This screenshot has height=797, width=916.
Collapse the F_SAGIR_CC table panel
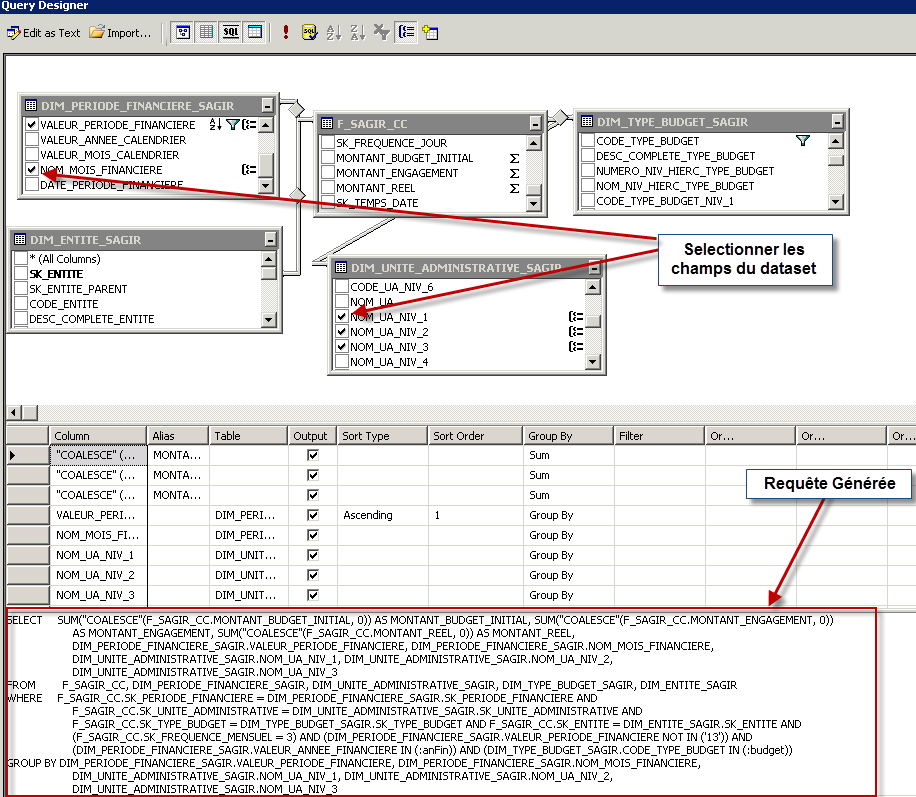(x=536, y=124)
